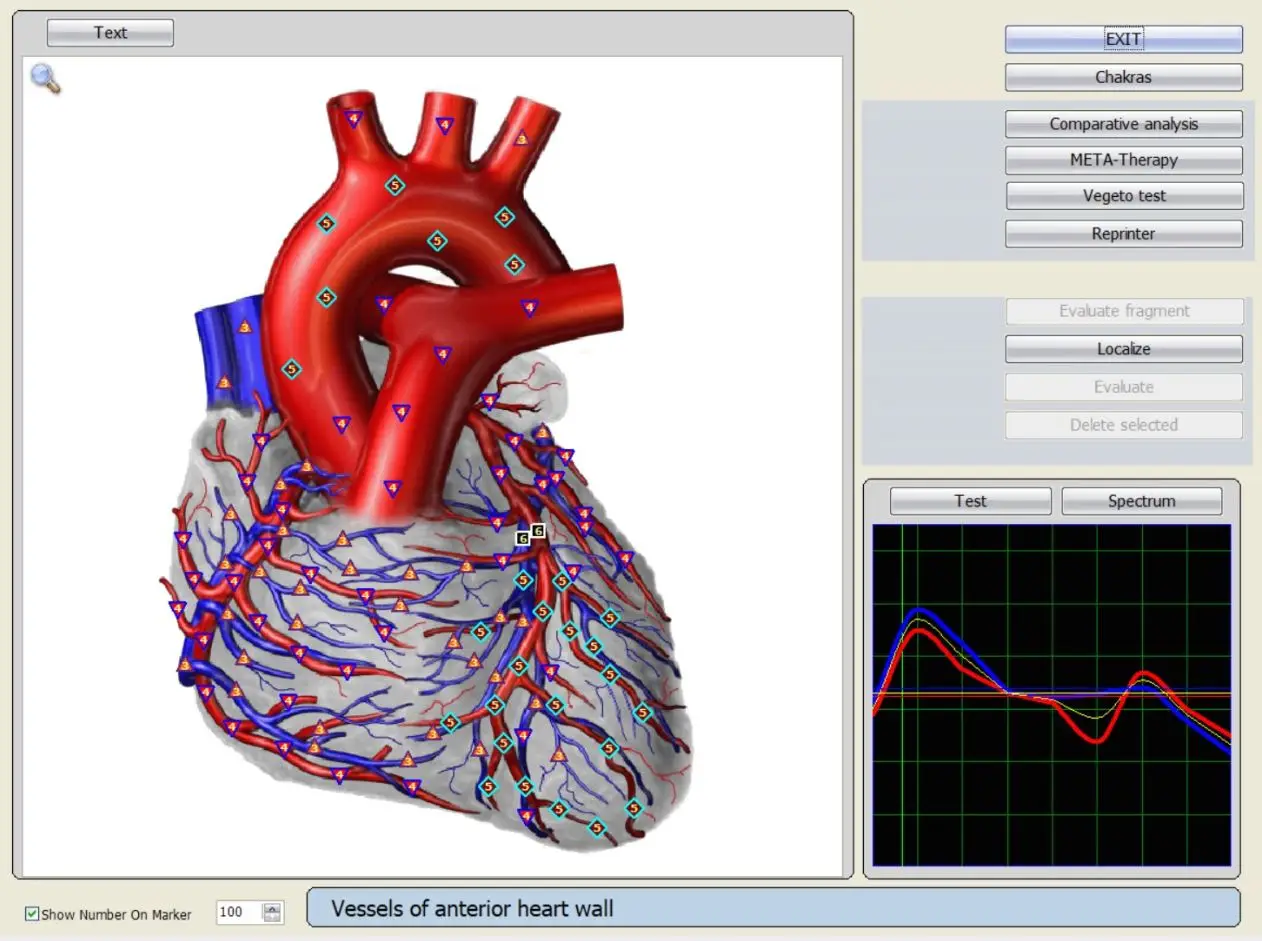Viewport: 1262px width, 941px height.
Task: Uncheck Show Number On Marker
Action: point(32,914)
